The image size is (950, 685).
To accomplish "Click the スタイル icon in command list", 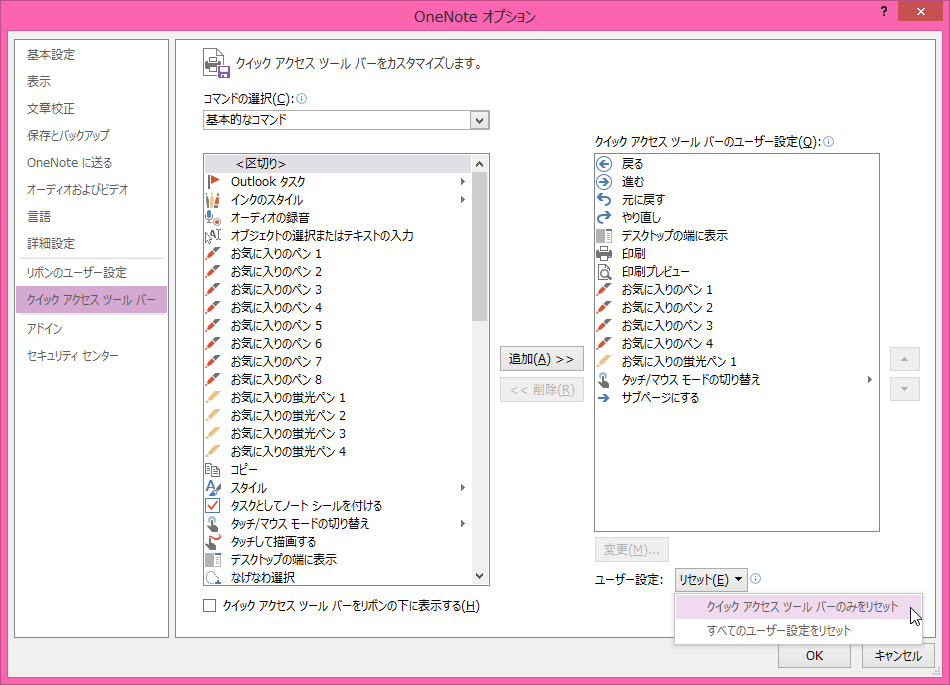I will 213,488.
